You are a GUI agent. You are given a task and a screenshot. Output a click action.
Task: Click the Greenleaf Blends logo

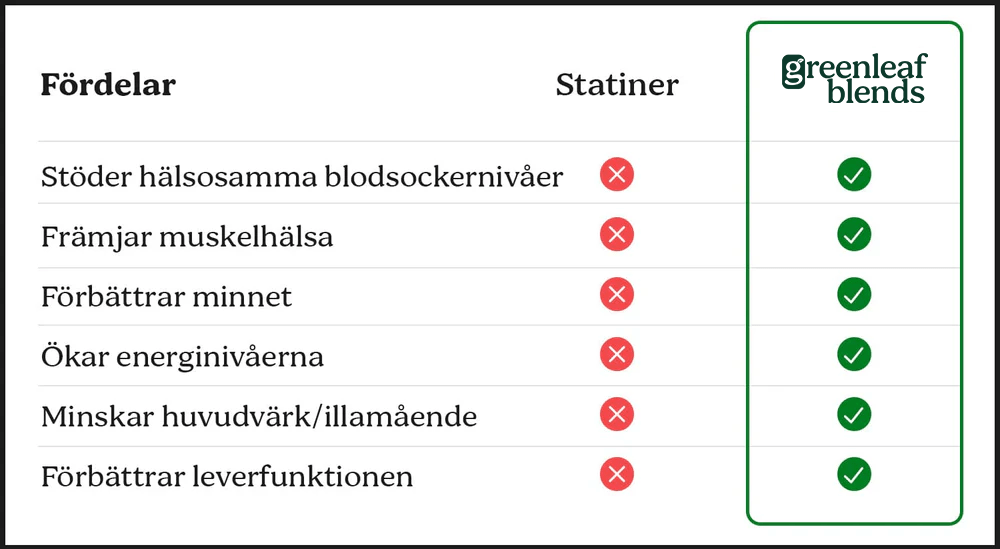pos(854,80)
